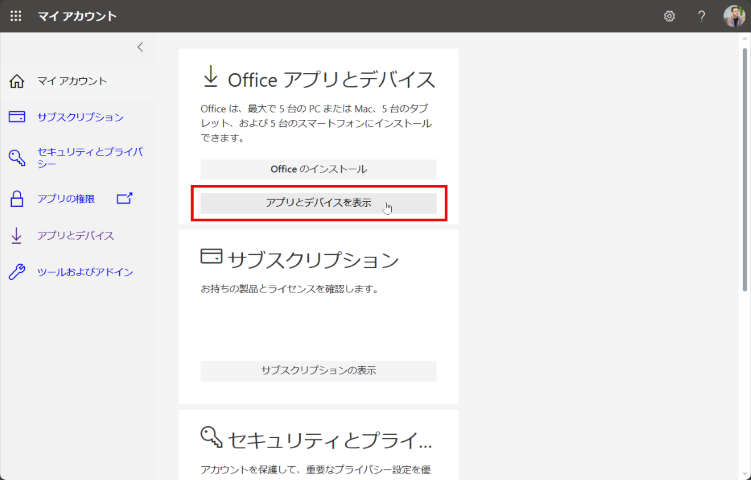Image resolution: width=751 pixels, height=480 pixels.
Task: Click the key icon in the sidebar
Action: 17,157
